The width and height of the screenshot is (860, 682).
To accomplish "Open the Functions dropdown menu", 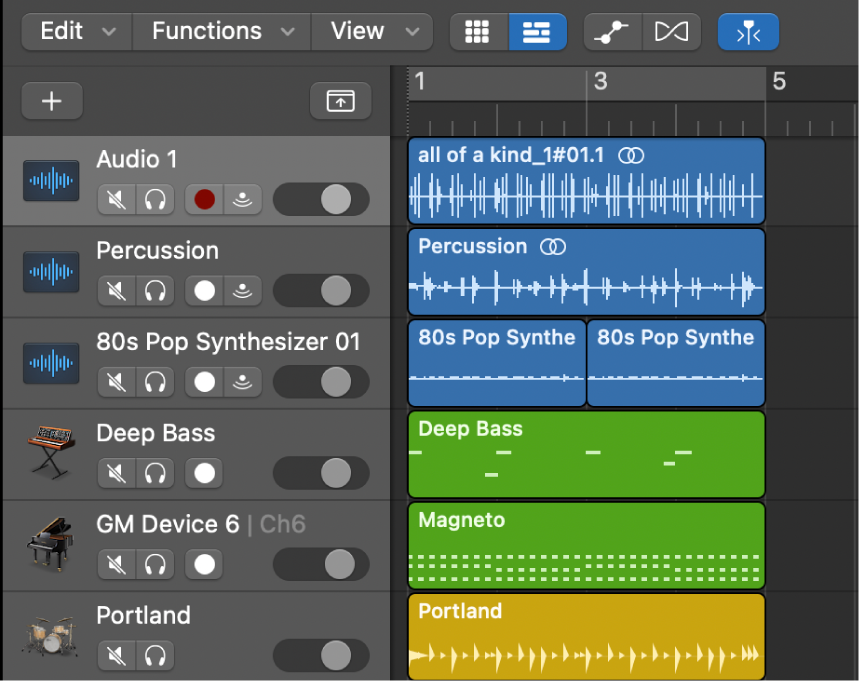I will (x=221, y=31).
